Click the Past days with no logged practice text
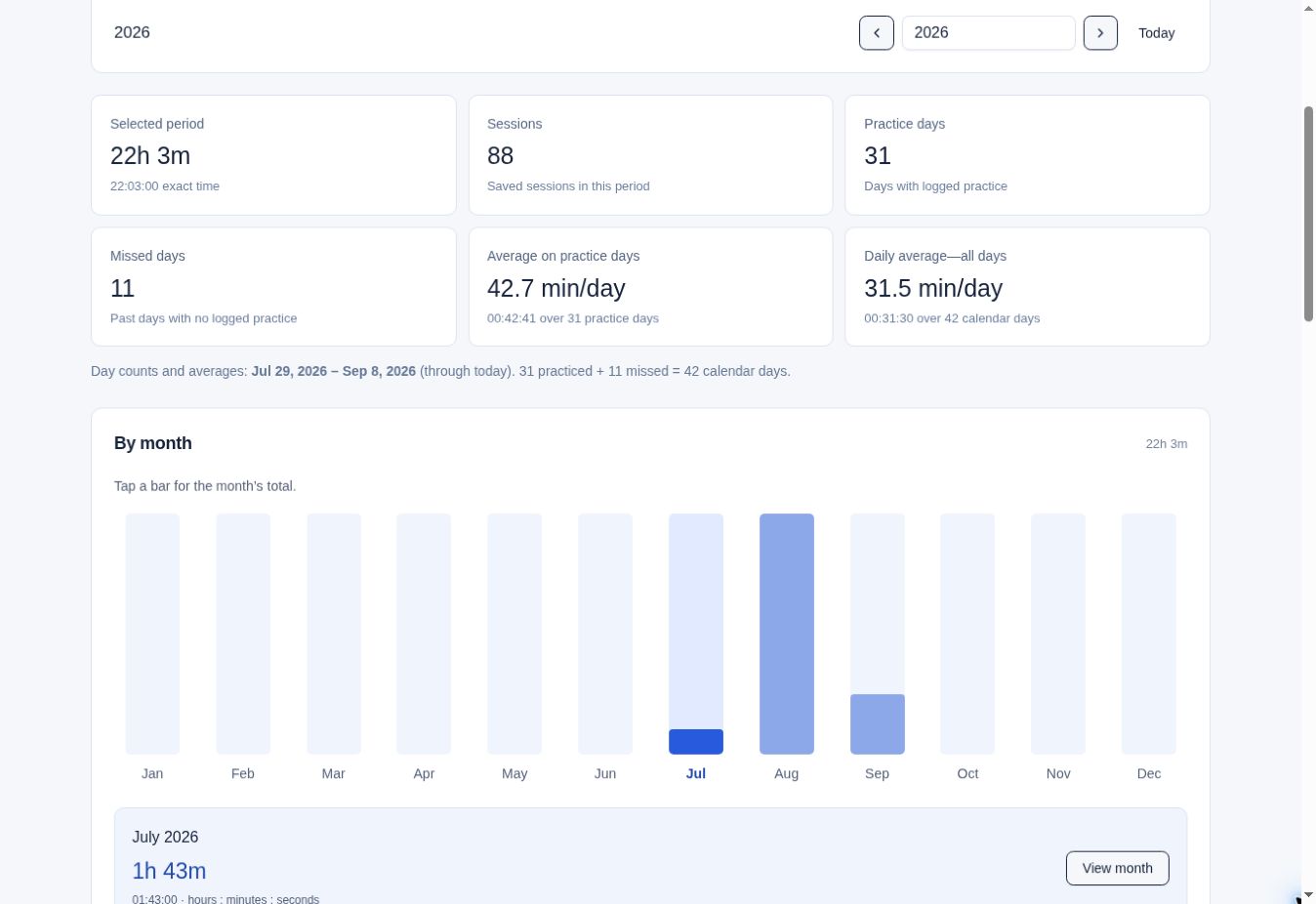 (x=204, y=318)
